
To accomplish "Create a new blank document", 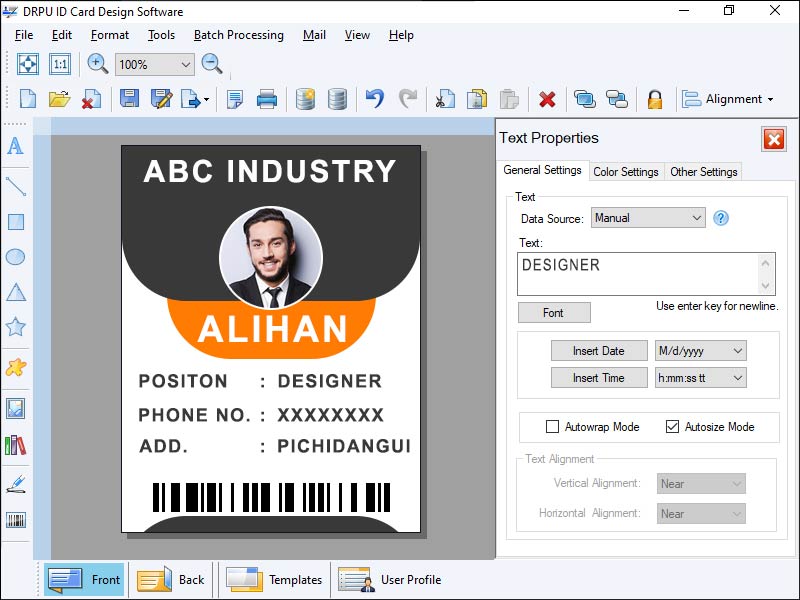I will [x=28, y=98].
